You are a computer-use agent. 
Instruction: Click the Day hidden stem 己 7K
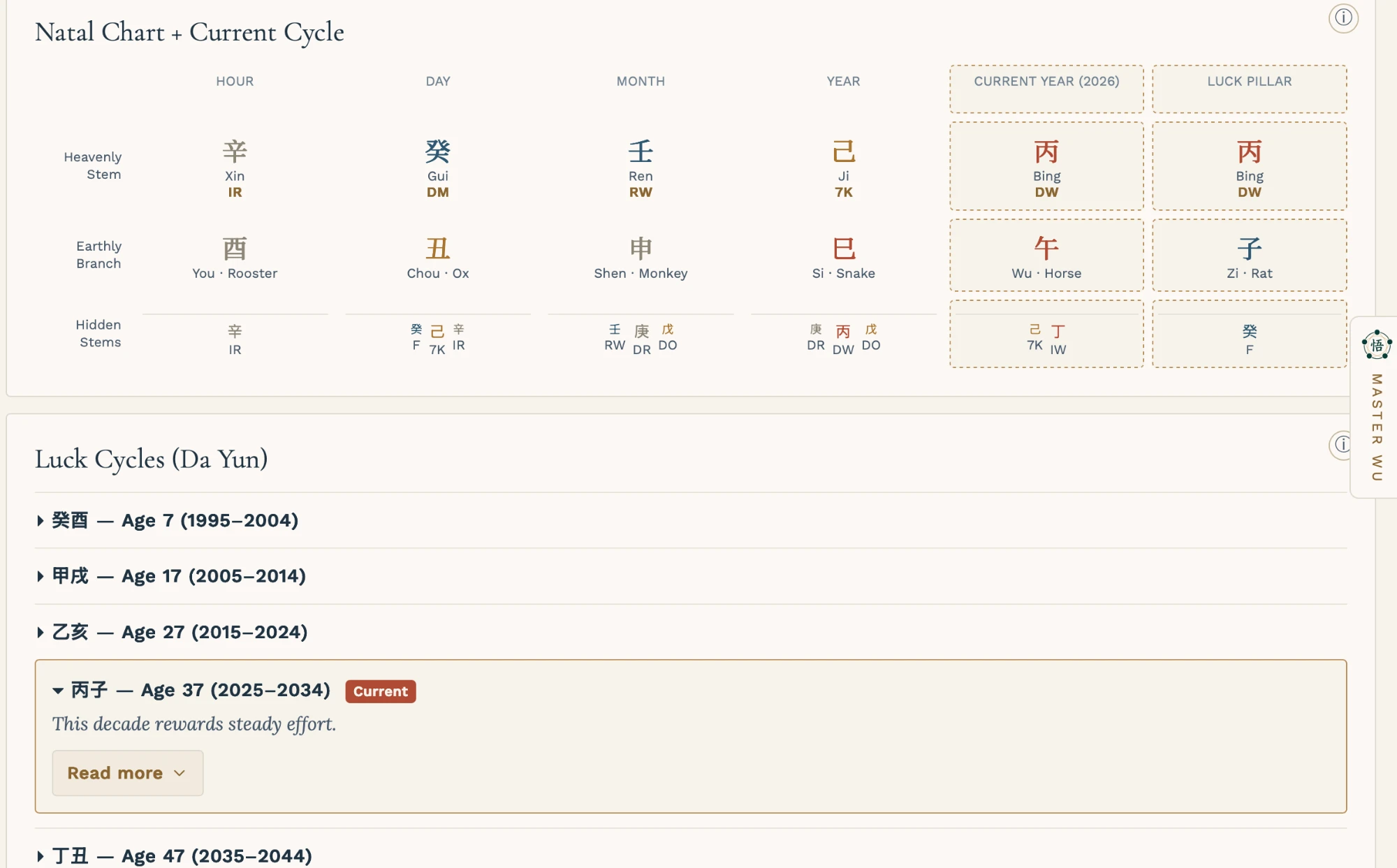click(x=437, y=339)
